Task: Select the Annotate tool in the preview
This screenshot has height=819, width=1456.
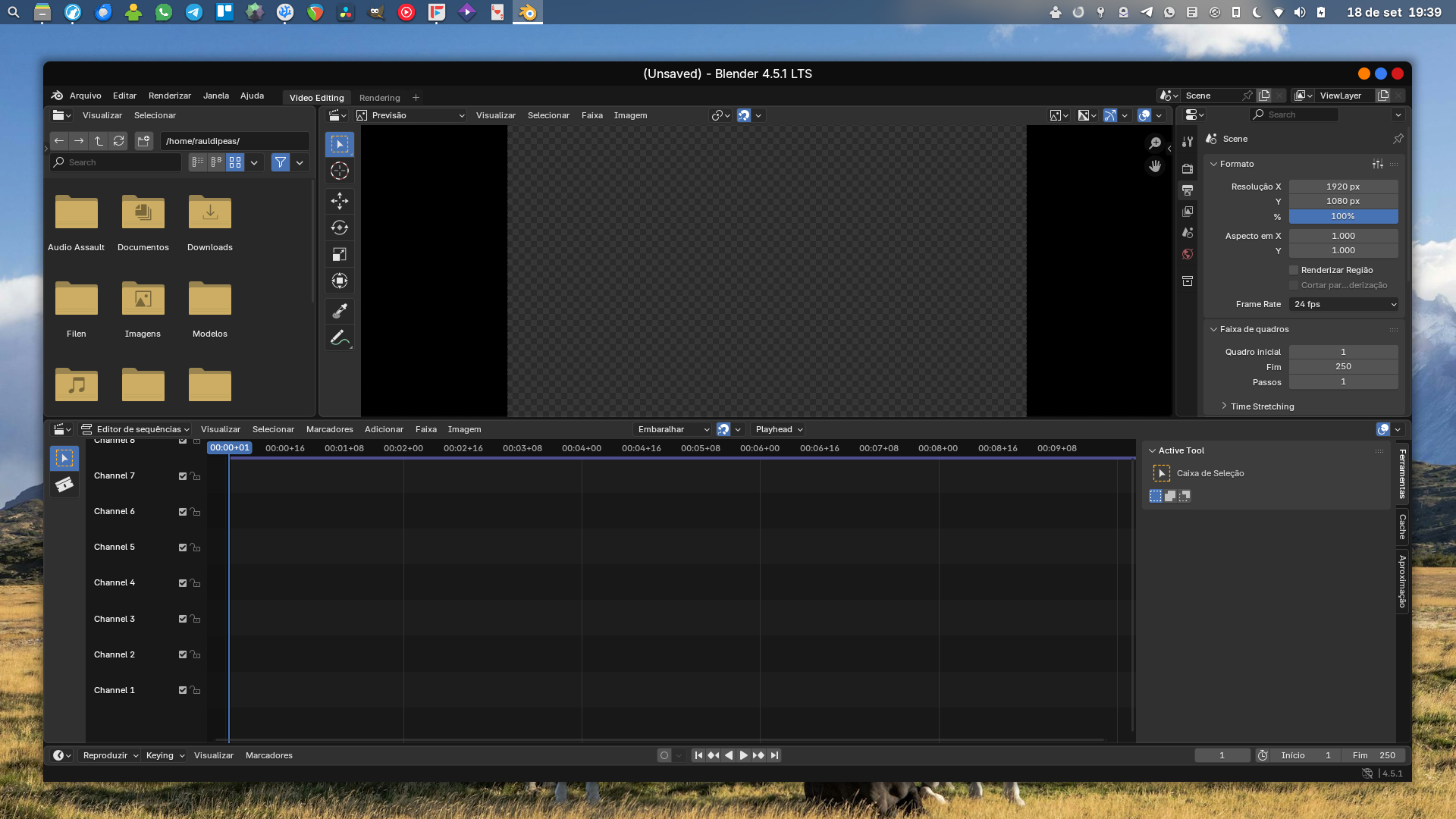Action: (x=339, y=337)
